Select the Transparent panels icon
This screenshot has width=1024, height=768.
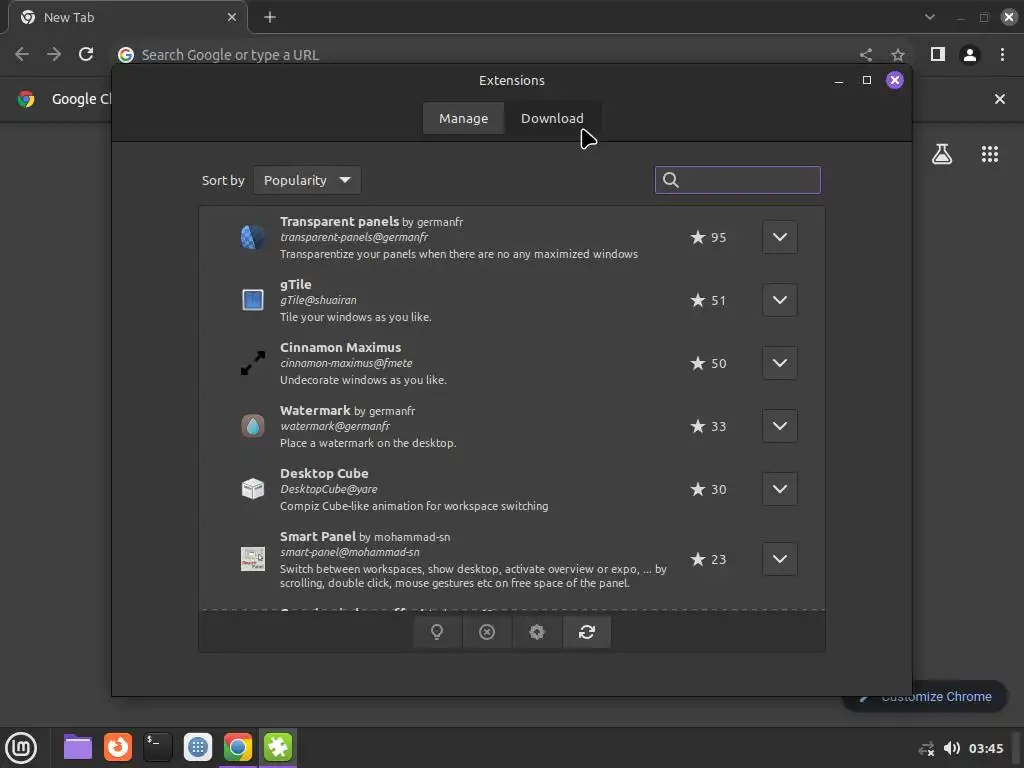point(253,237)
